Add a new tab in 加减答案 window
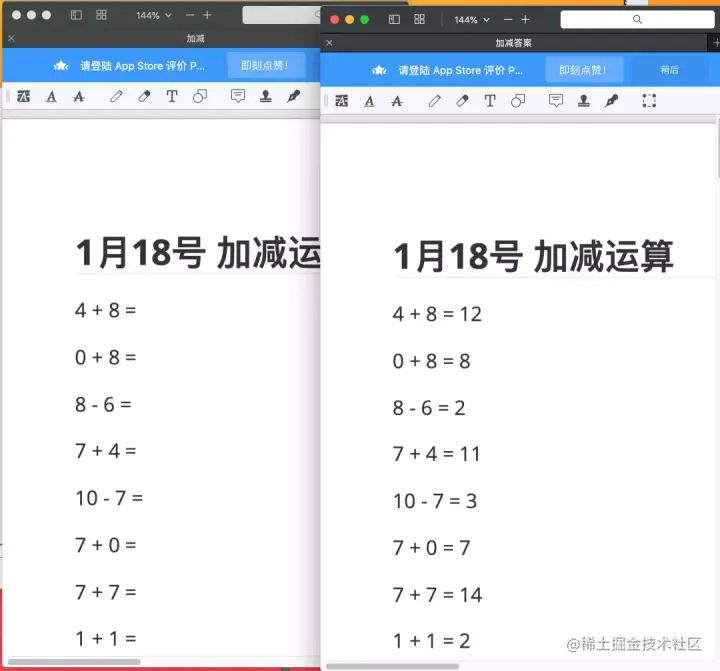This screenshot has width=720, height=671. tap(715, 43)
